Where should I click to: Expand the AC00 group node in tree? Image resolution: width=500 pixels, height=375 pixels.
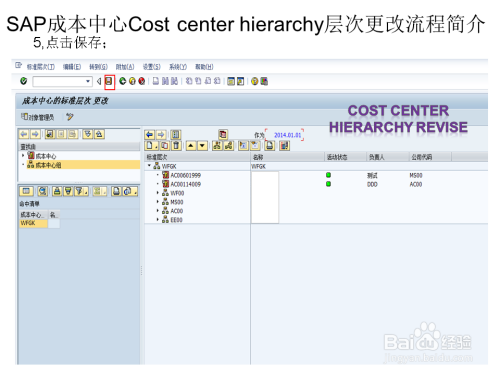pos(158,211)
